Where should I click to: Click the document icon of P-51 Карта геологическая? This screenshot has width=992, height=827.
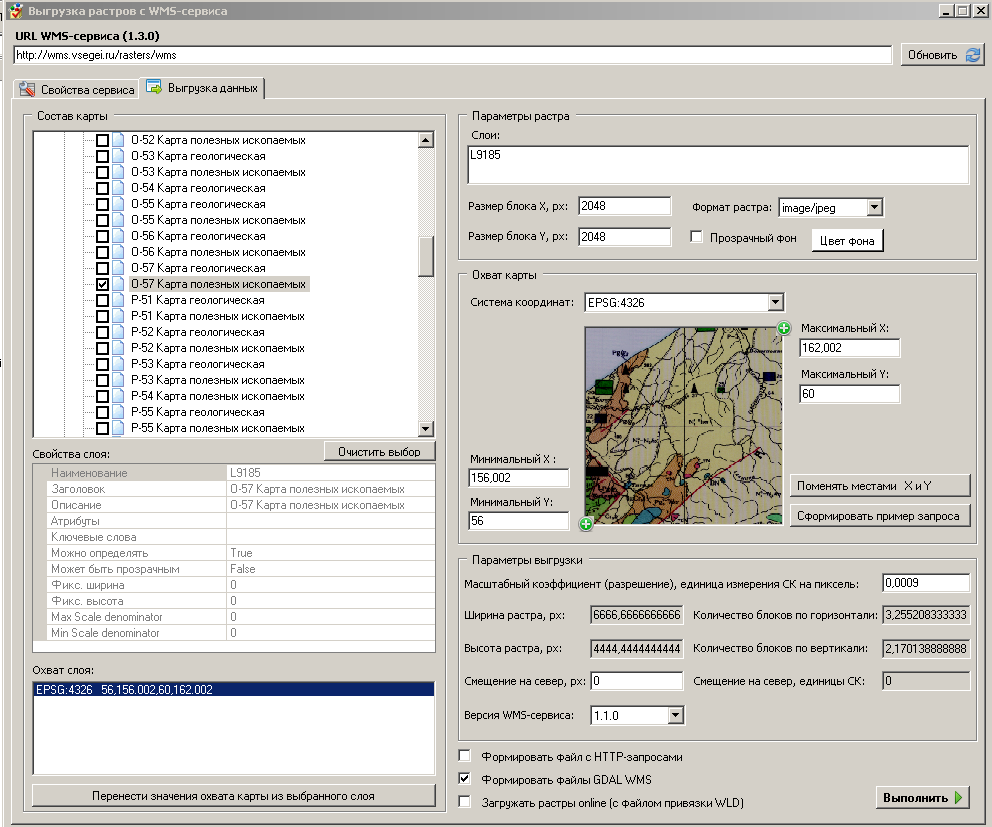pos(118,300)
